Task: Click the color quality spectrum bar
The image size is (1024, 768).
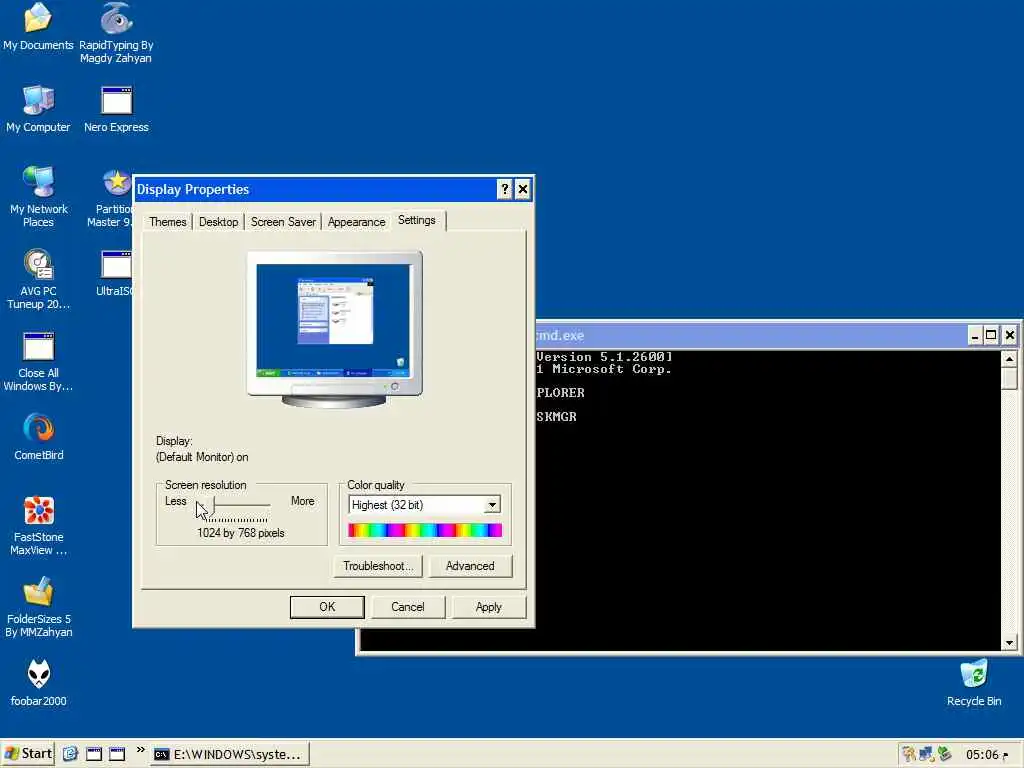Action: pyautogui.click(x=425, y=530)
